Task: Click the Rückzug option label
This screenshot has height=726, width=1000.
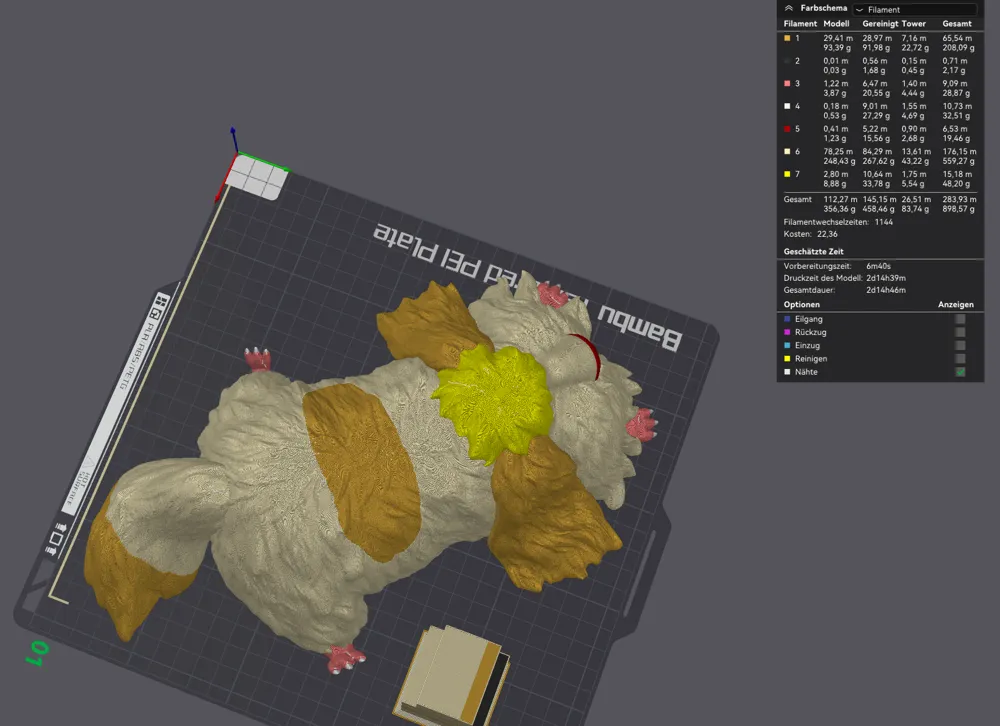Action: pos(810,332)
